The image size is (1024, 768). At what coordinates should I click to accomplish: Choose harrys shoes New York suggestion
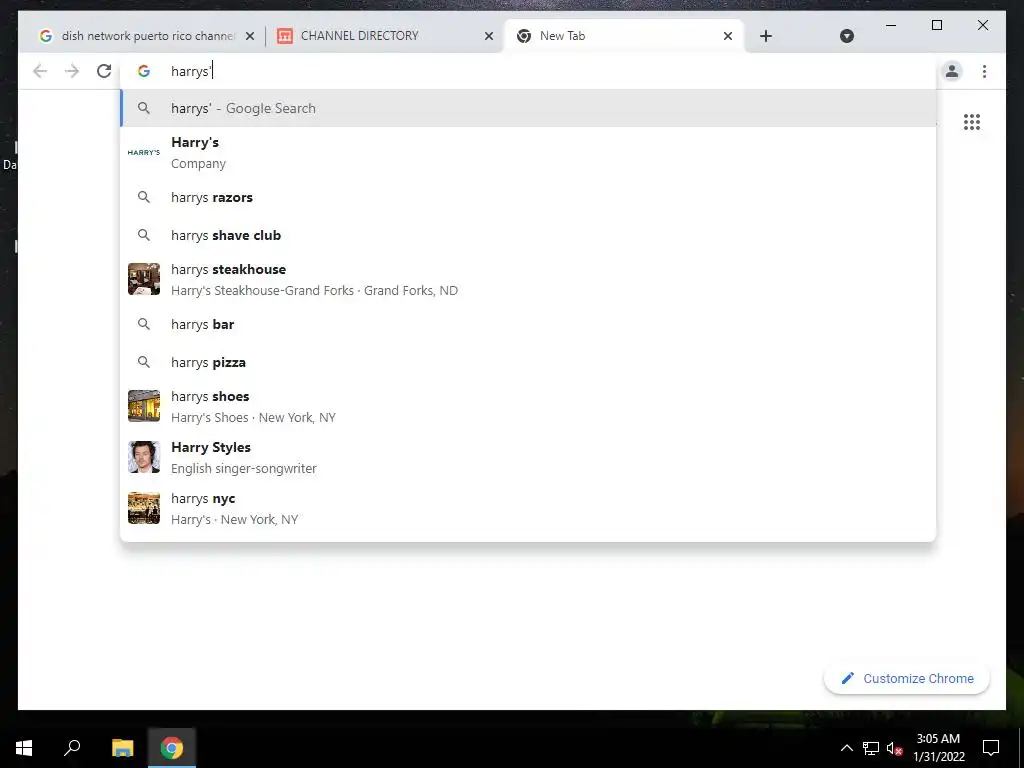528,406
